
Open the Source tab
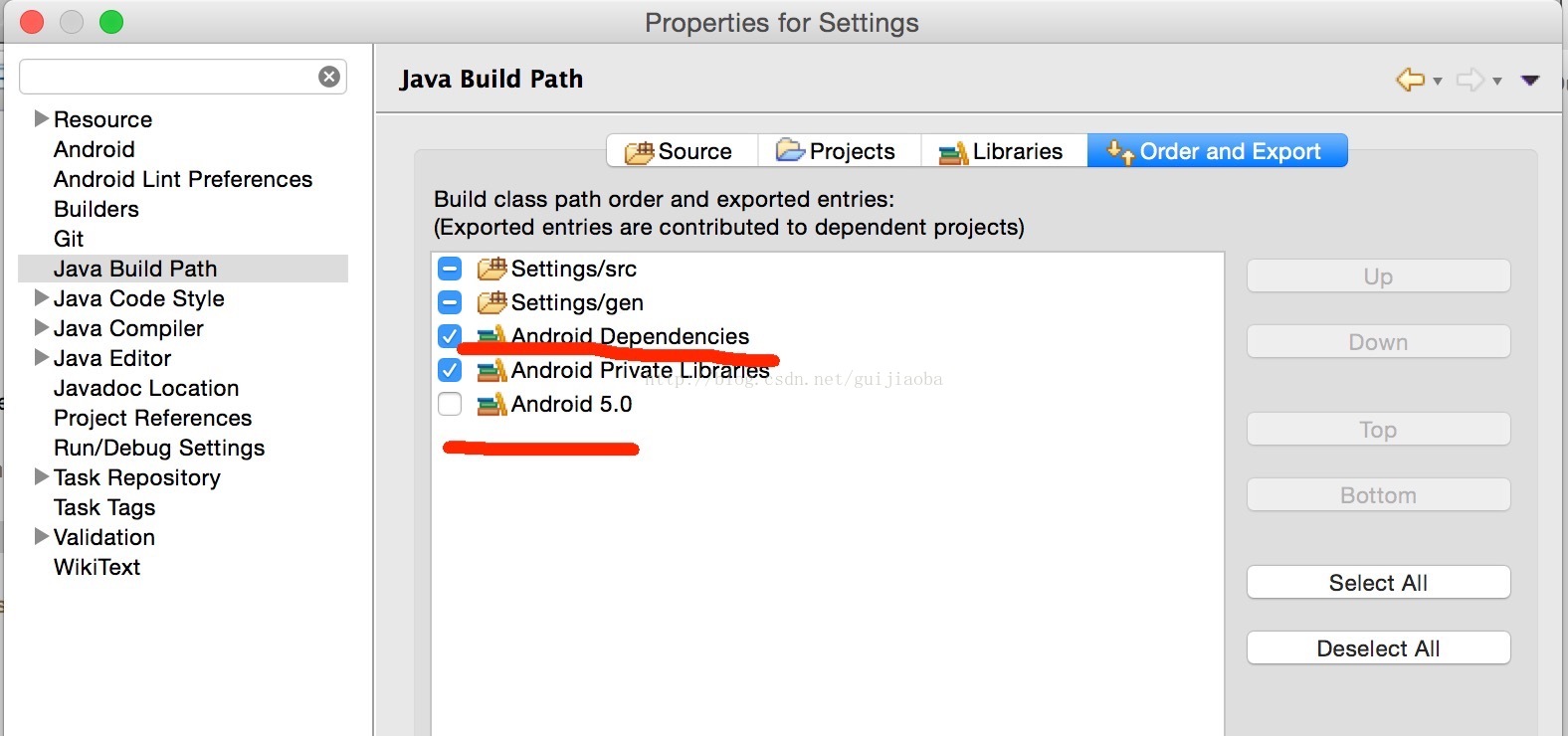tap(682, 151)
